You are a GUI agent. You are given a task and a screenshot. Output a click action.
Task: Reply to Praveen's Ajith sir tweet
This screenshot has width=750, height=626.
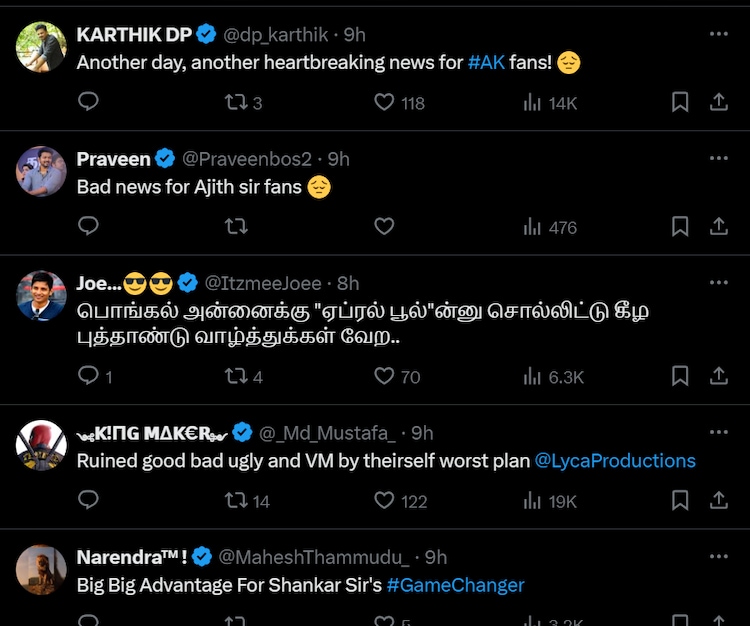pos(88,227)
